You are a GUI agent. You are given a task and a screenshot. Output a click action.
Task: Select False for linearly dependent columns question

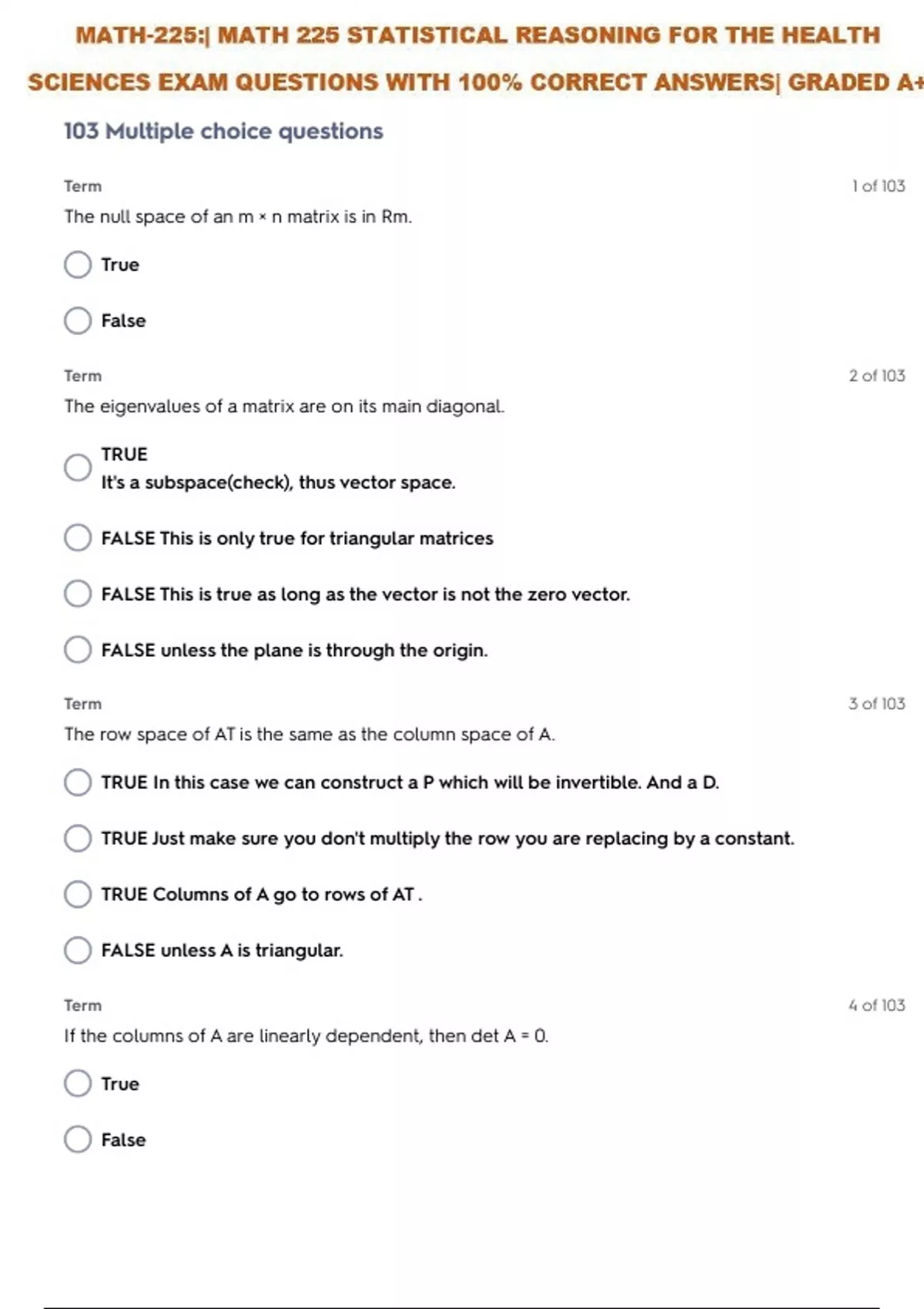(x=78, y=1140)
